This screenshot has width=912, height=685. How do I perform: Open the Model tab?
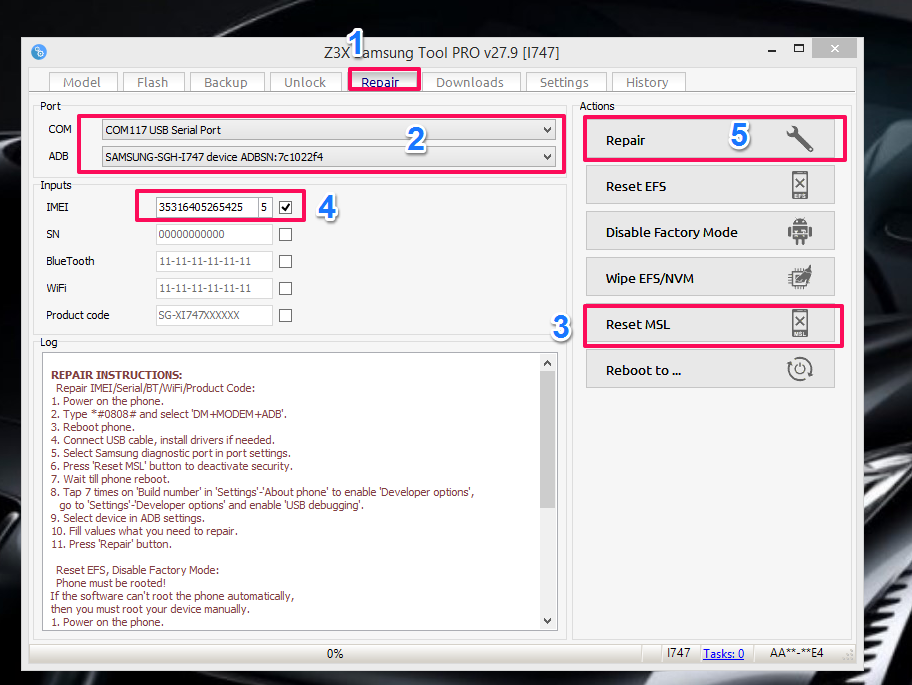coord(82,83)
